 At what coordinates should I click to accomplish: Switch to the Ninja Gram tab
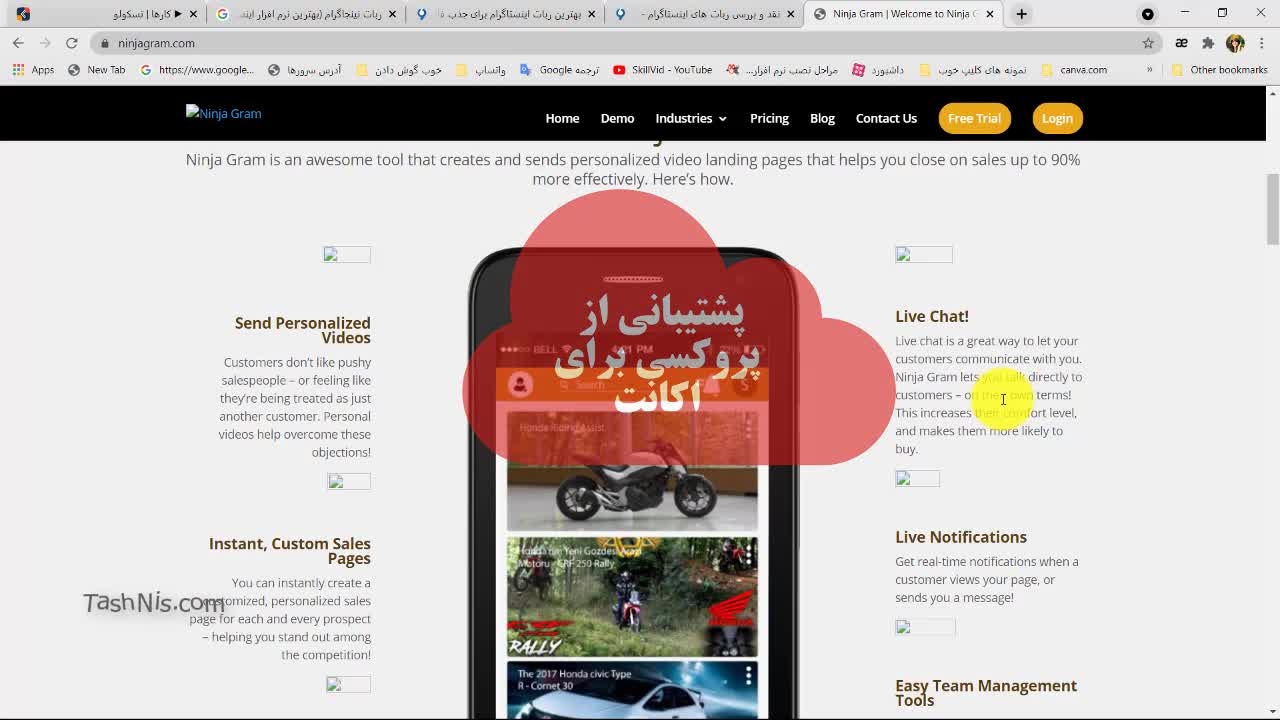900,14
